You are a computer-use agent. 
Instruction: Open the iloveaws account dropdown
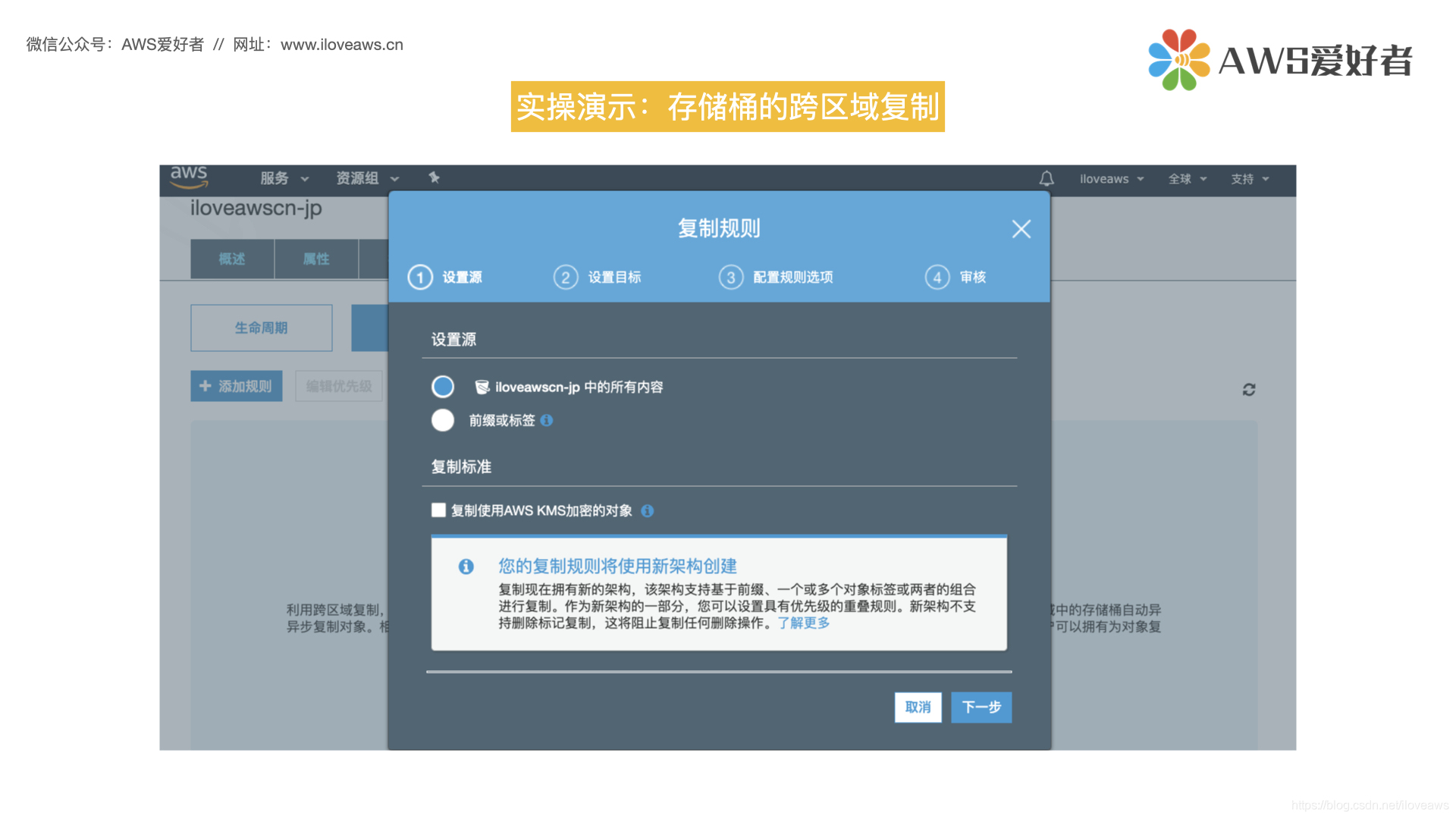pos(1111,179)
